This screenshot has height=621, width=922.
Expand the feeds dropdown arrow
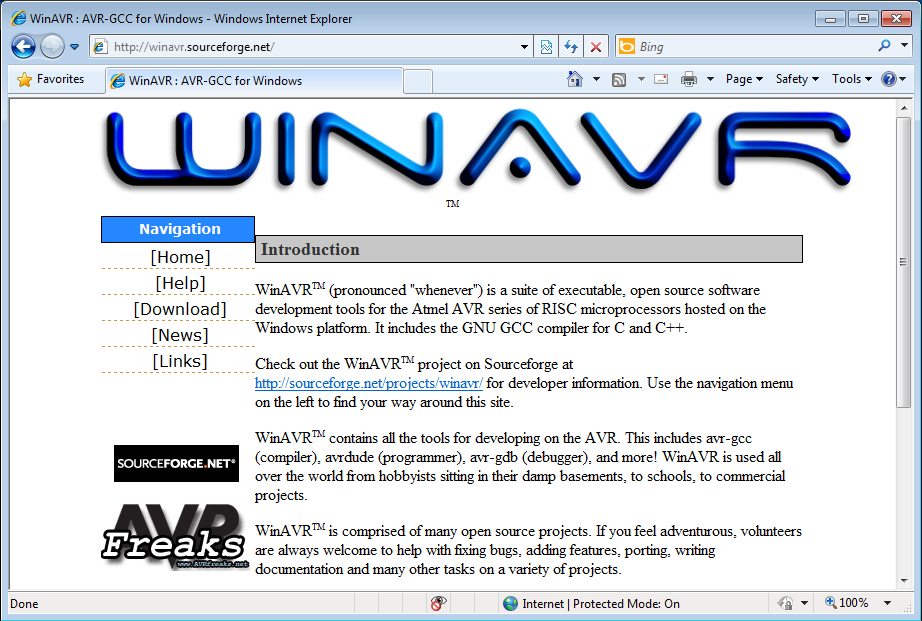[641, 79]
